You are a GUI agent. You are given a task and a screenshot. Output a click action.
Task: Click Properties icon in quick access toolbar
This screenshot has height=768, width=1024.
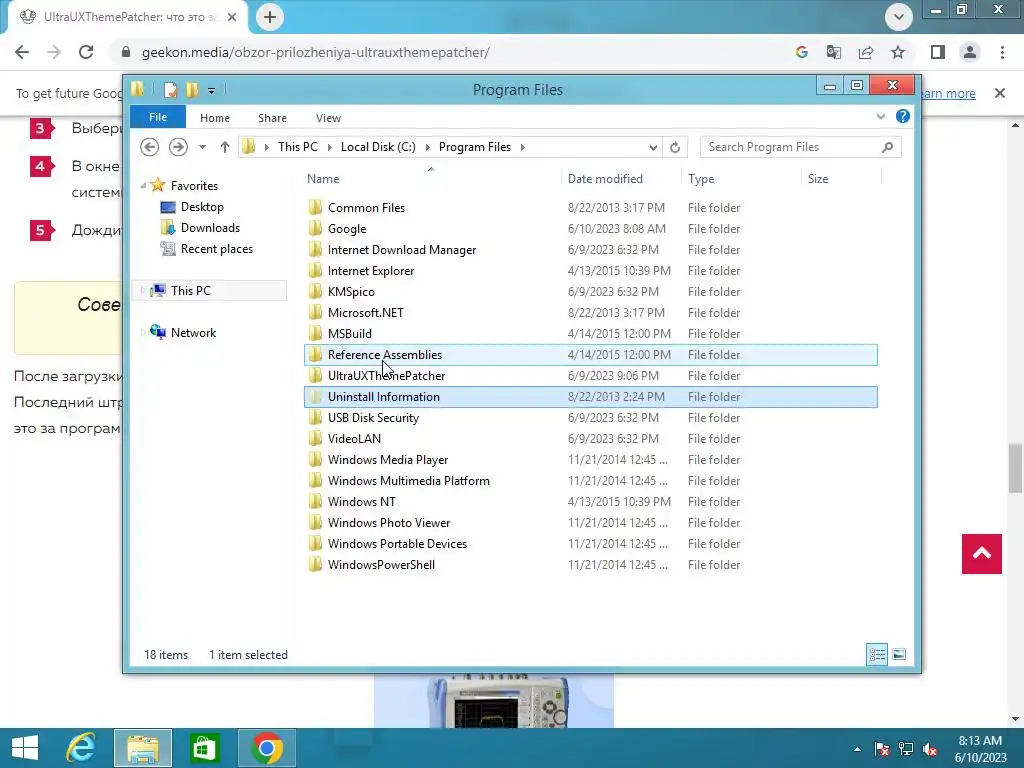coord(170,89)
